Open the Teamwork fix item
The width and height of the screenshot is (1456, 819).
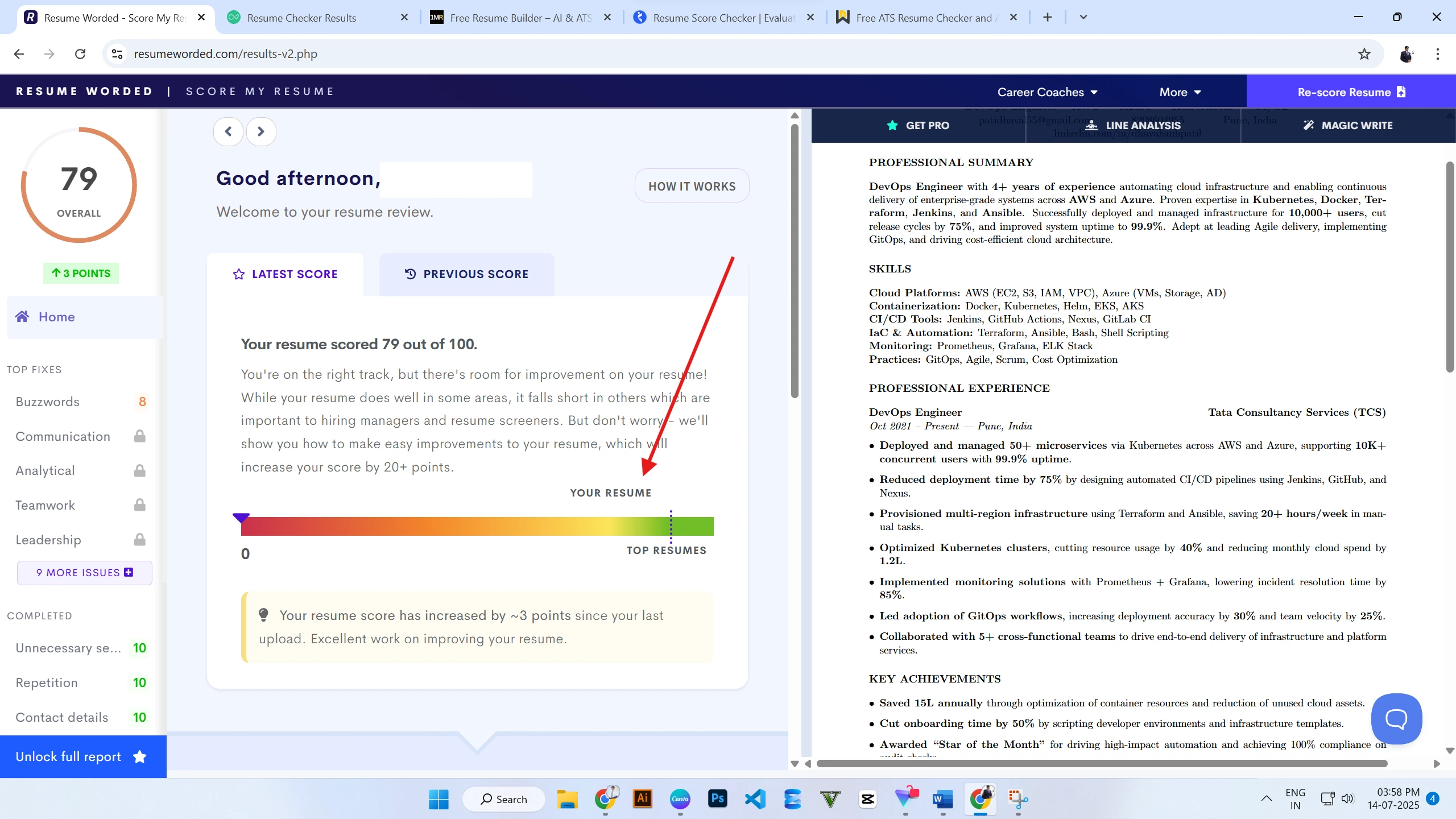(81, 505)
